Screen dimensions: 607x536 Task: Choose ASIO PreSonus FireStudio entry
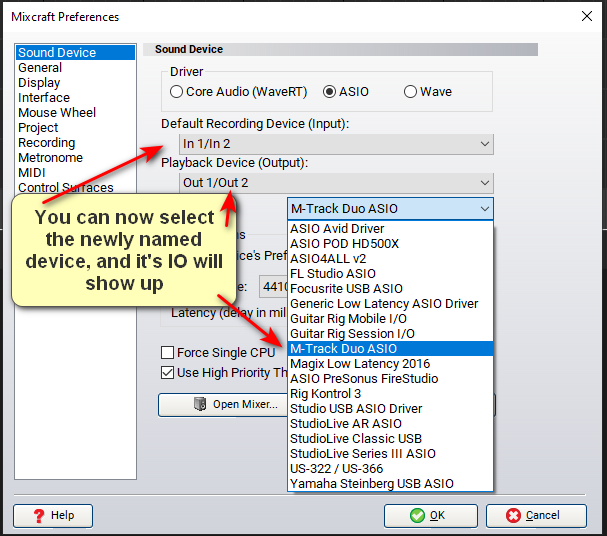pos(390,379)
